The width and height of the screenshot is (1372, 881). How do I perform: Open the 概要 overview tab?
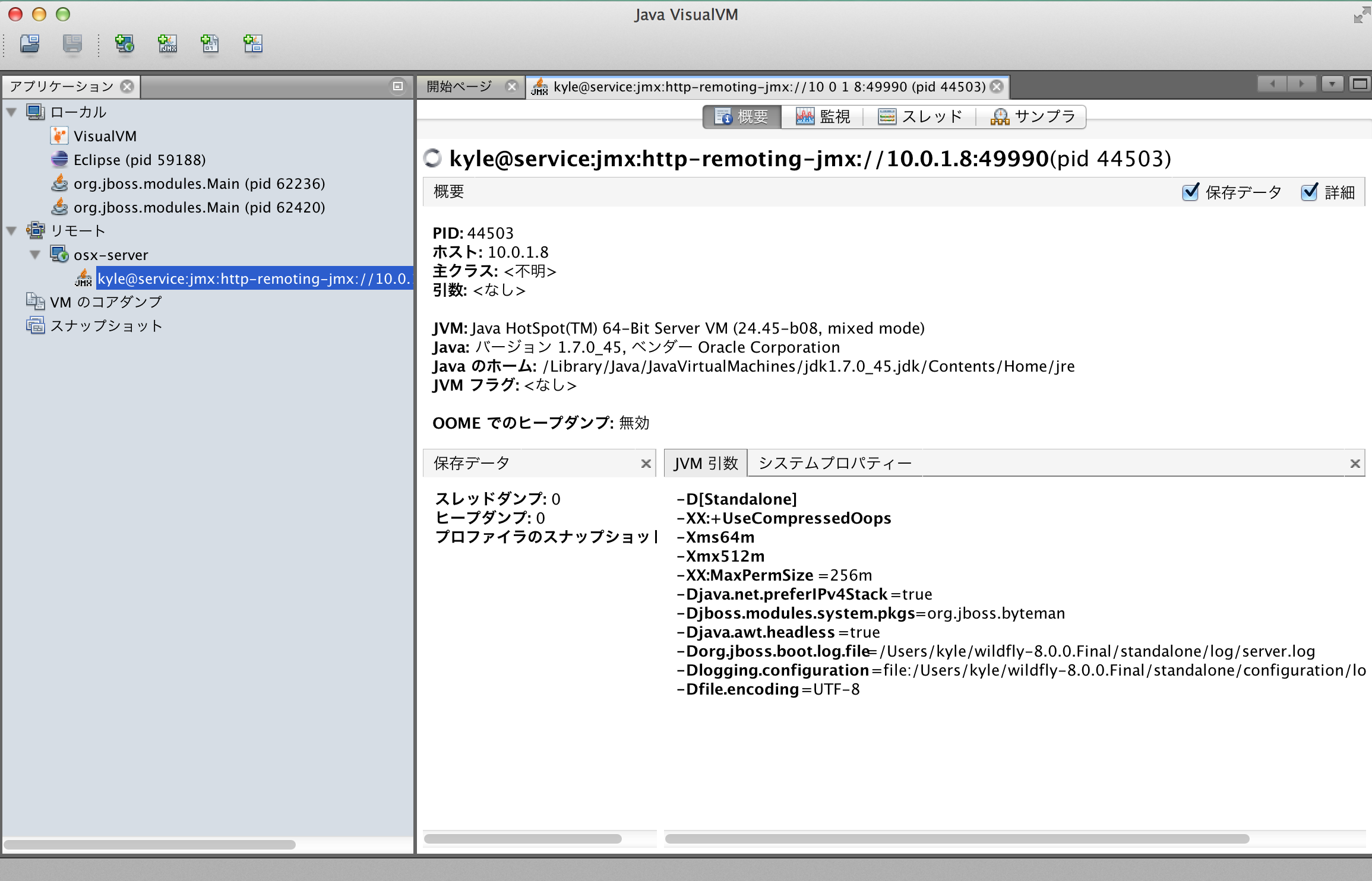[742, 116]
